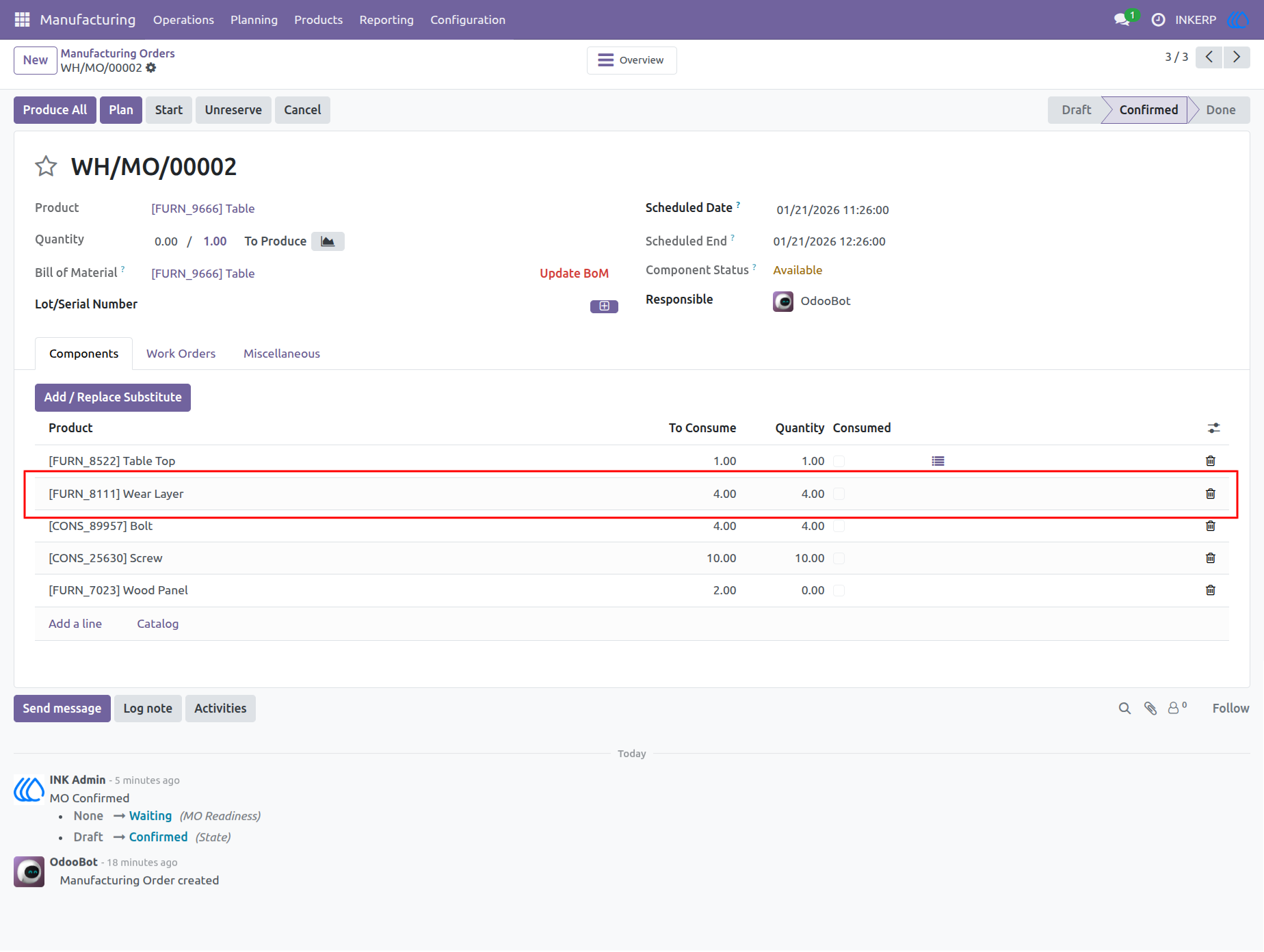Click the Update BoM link

[x=574, y=274]
